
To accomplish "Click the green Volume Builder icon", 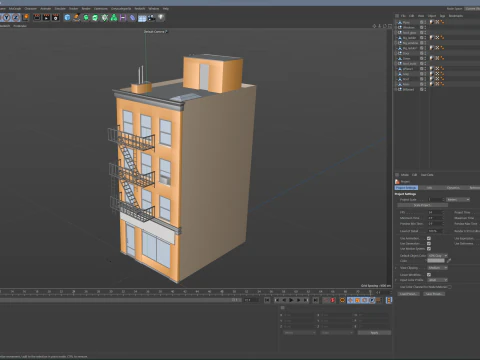I will (x=114, y=17).
